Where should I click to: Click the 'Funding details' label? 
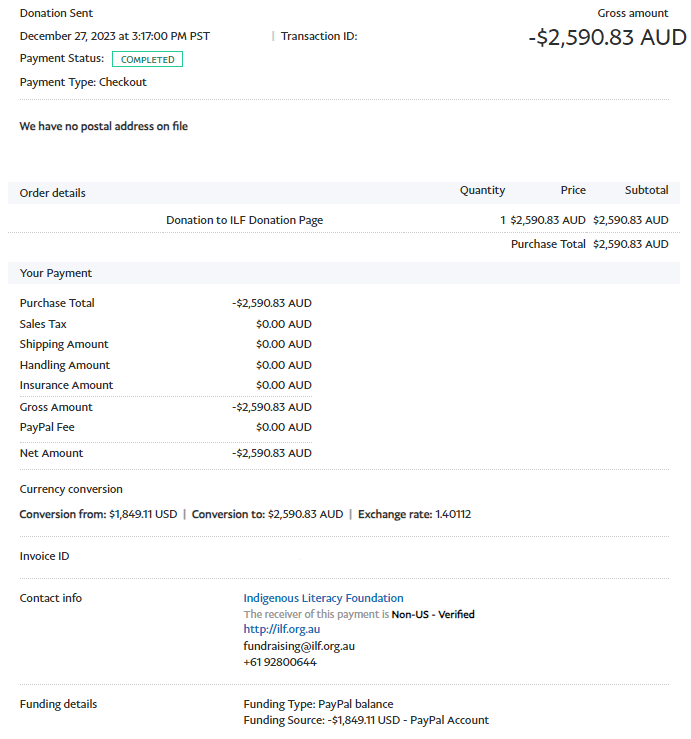(x=58, y=704)
